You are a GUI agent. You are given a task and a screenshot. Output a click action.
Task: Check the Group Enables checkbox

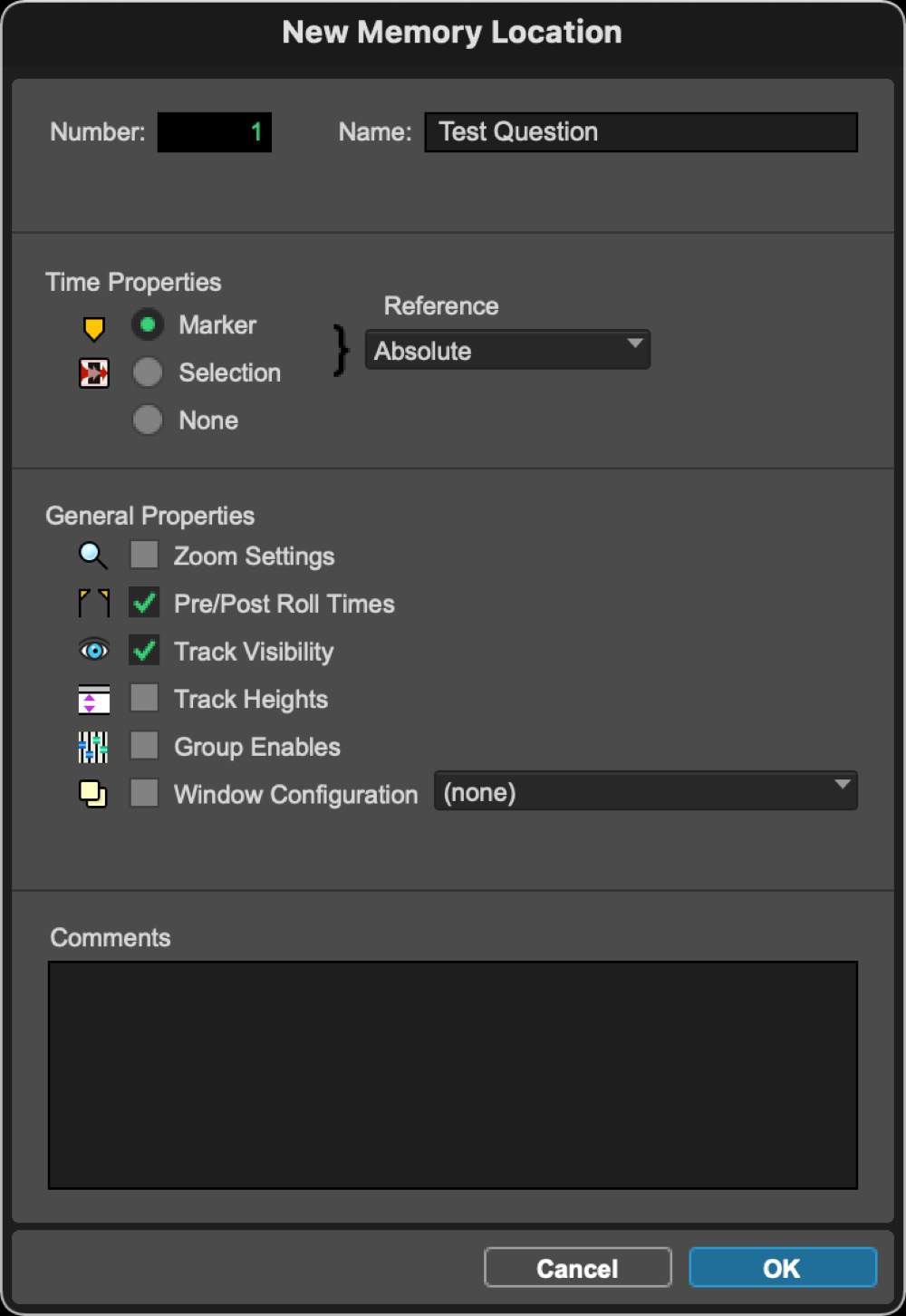point(144,746)
